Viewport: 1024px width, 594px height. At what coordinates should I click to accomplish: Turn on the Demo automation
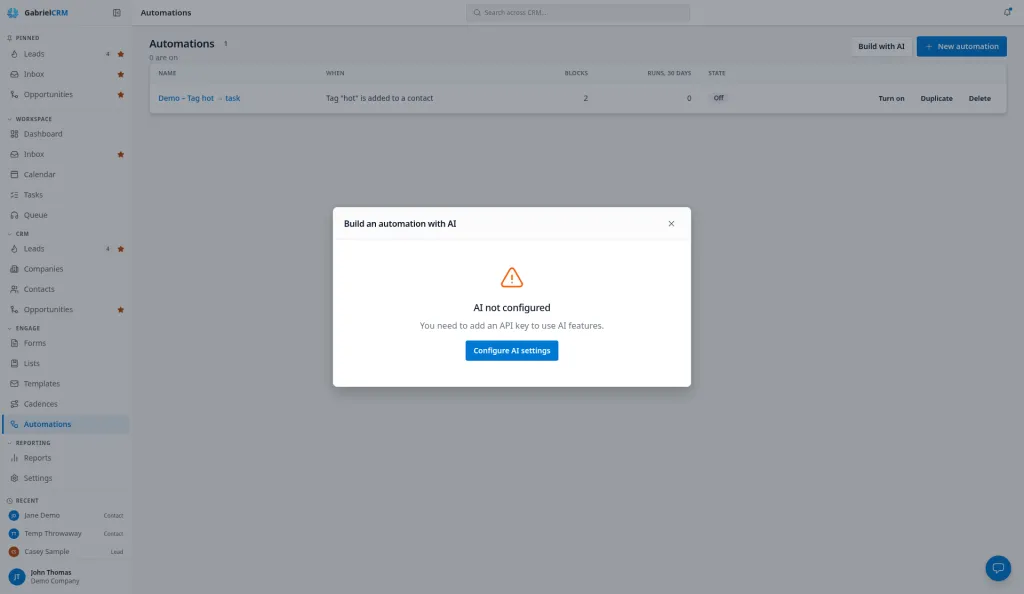[x=891, y=99]
